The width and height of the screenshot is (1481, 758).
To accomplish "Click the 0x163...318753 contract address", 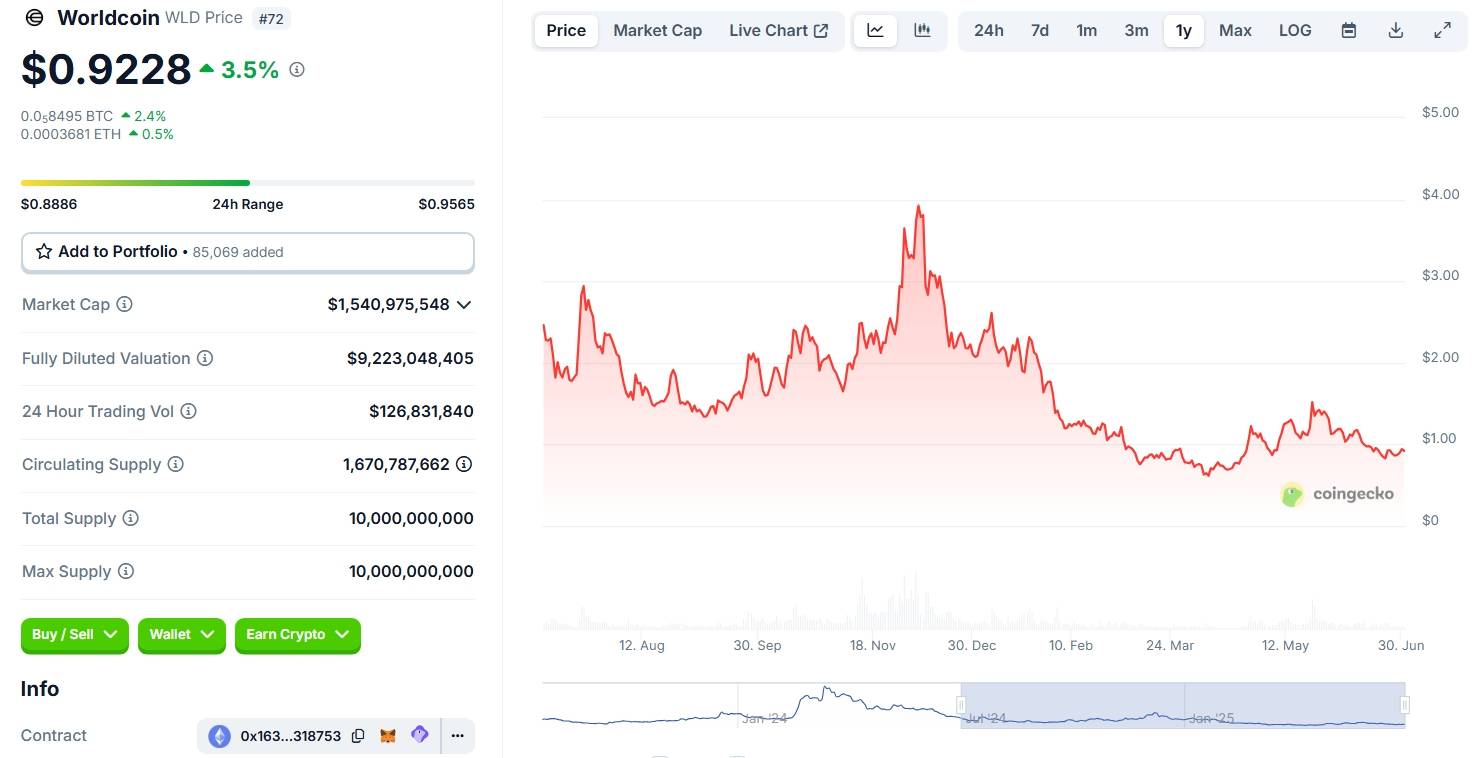I will [291, 736].
